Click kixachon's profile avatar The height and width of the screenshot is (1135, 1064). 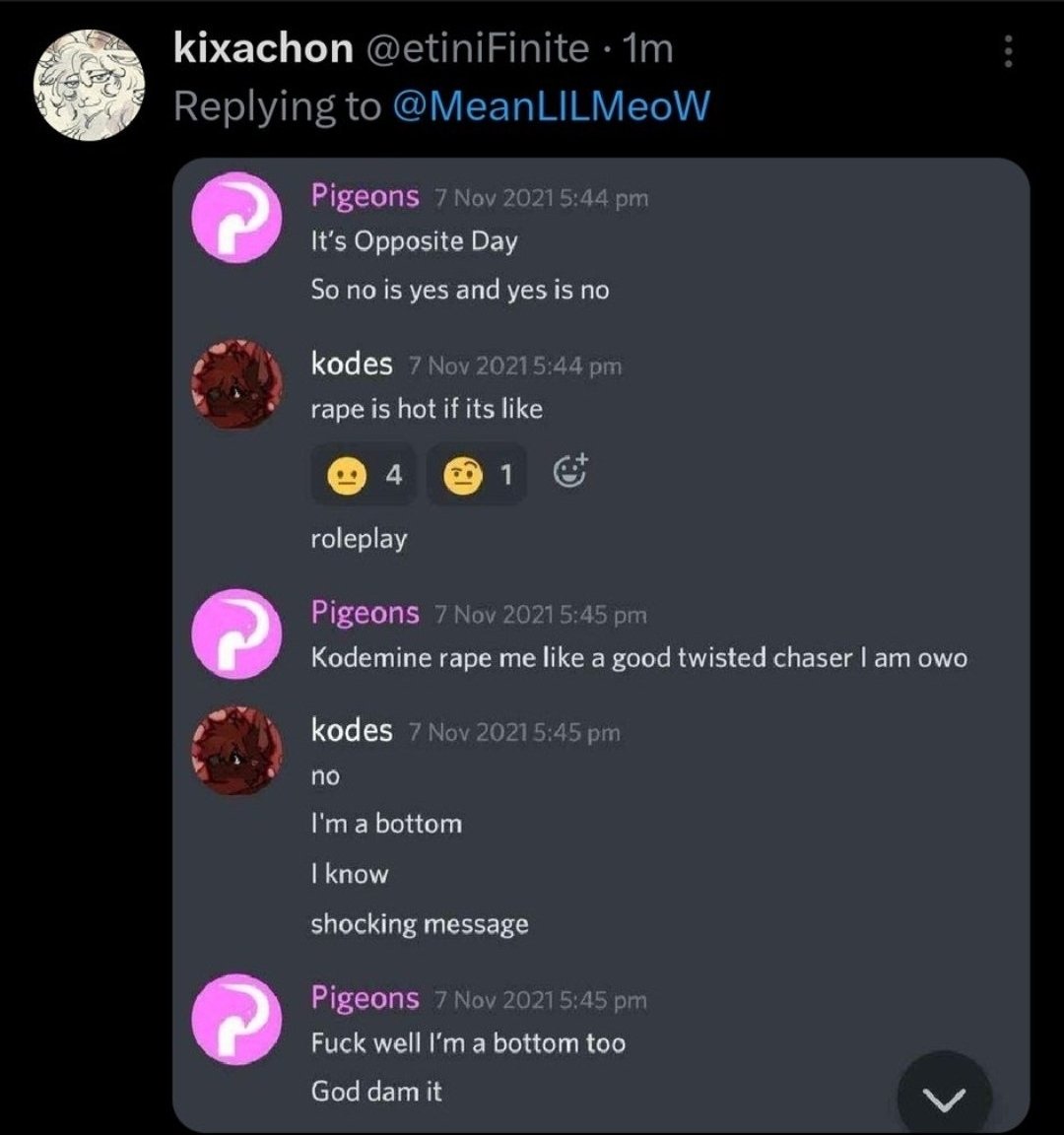(89, 82)
